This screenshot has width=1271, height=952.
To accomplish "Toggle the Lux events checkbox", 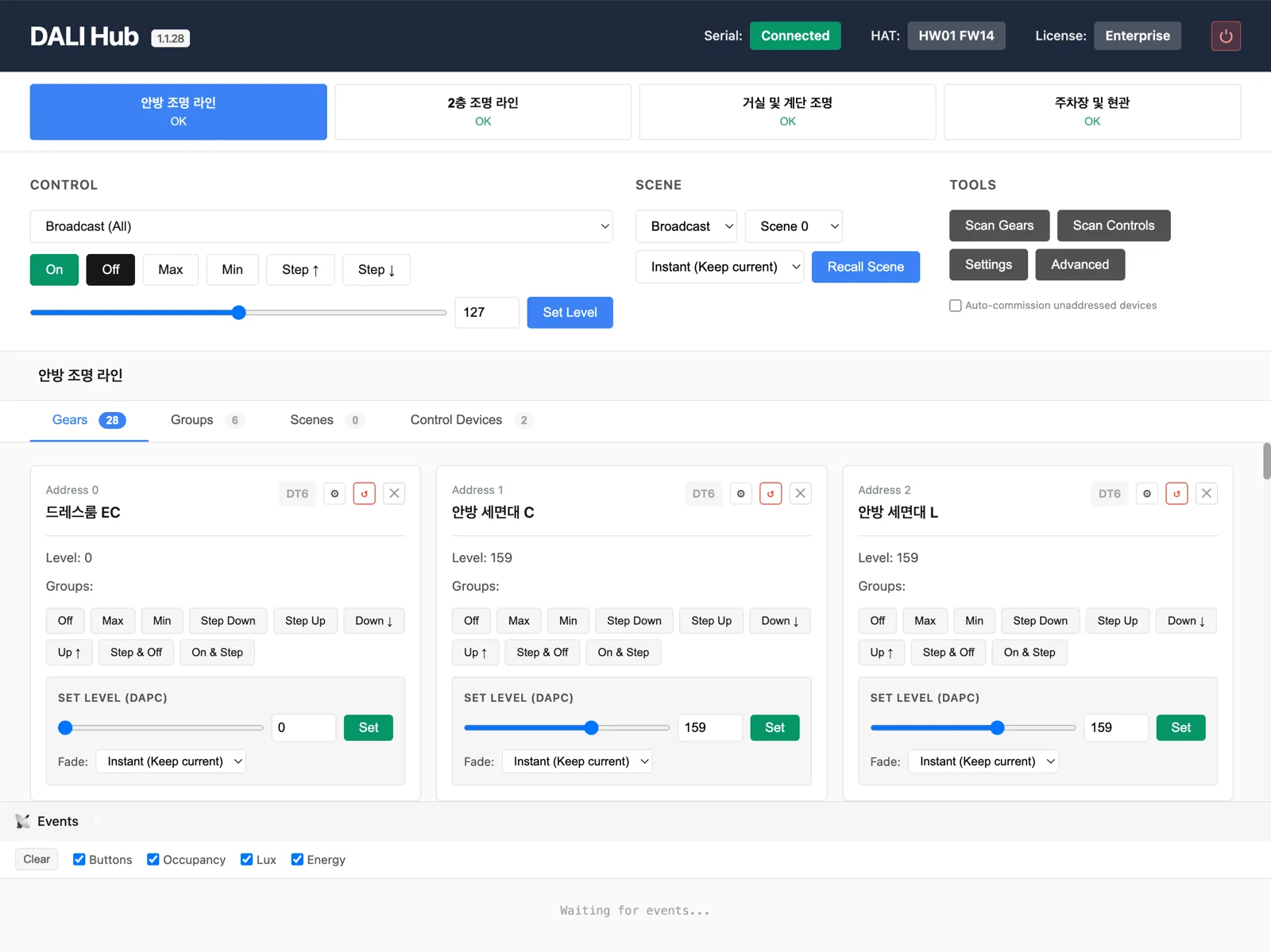I will tap(246, 859).
